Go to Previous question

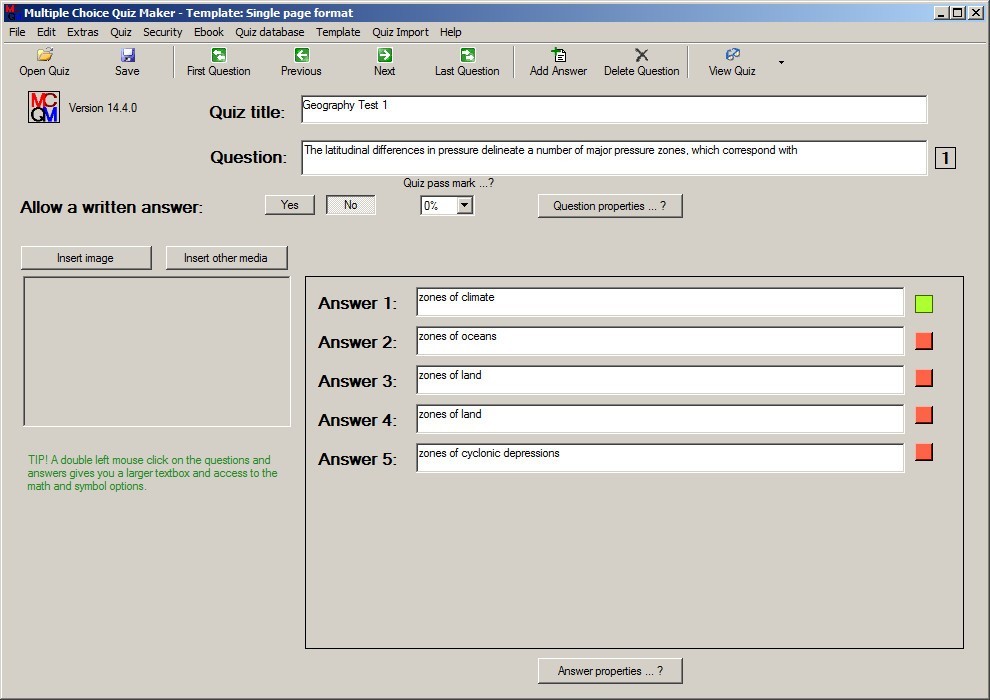tap(301, 55)
